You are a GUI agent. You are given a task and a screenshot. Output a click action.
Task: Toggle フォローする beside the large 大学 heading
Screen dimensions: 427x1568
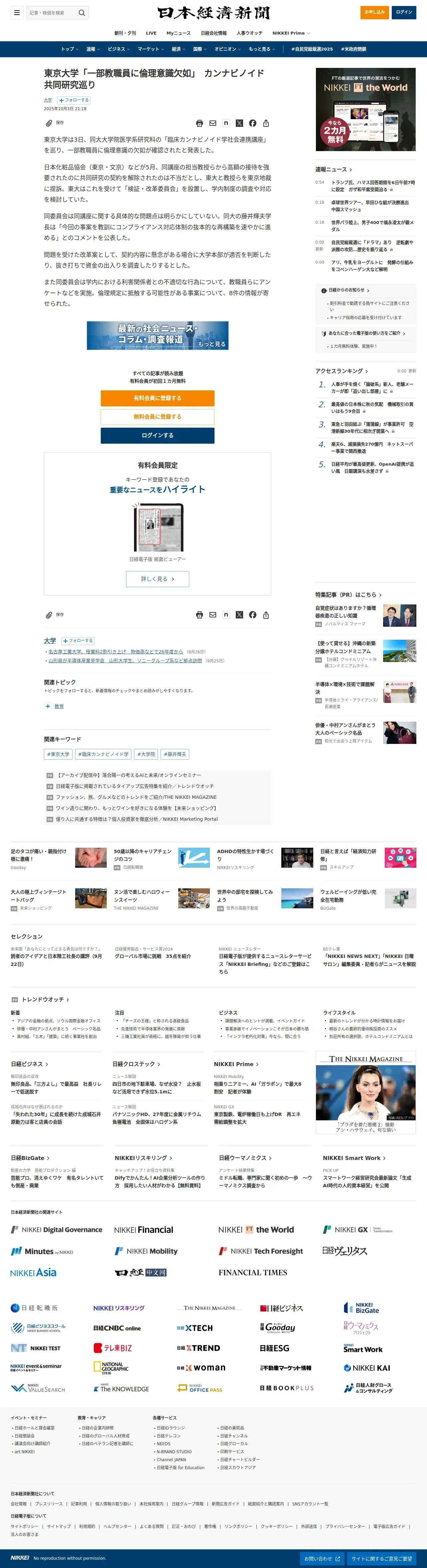(78, 640)
